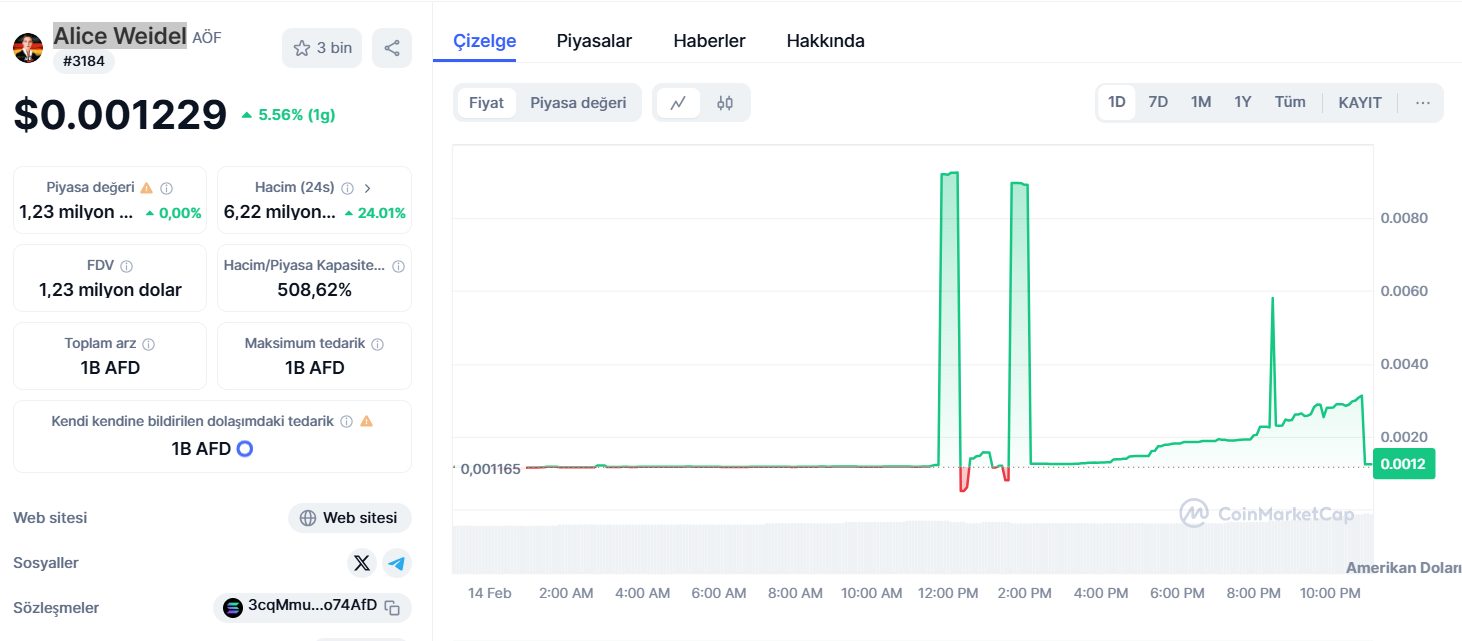This screenshot has height=641, width=1462.
Task: Click warning triangle beside dolaşımdaki tedarik
Action: click(x=366, y=422)
